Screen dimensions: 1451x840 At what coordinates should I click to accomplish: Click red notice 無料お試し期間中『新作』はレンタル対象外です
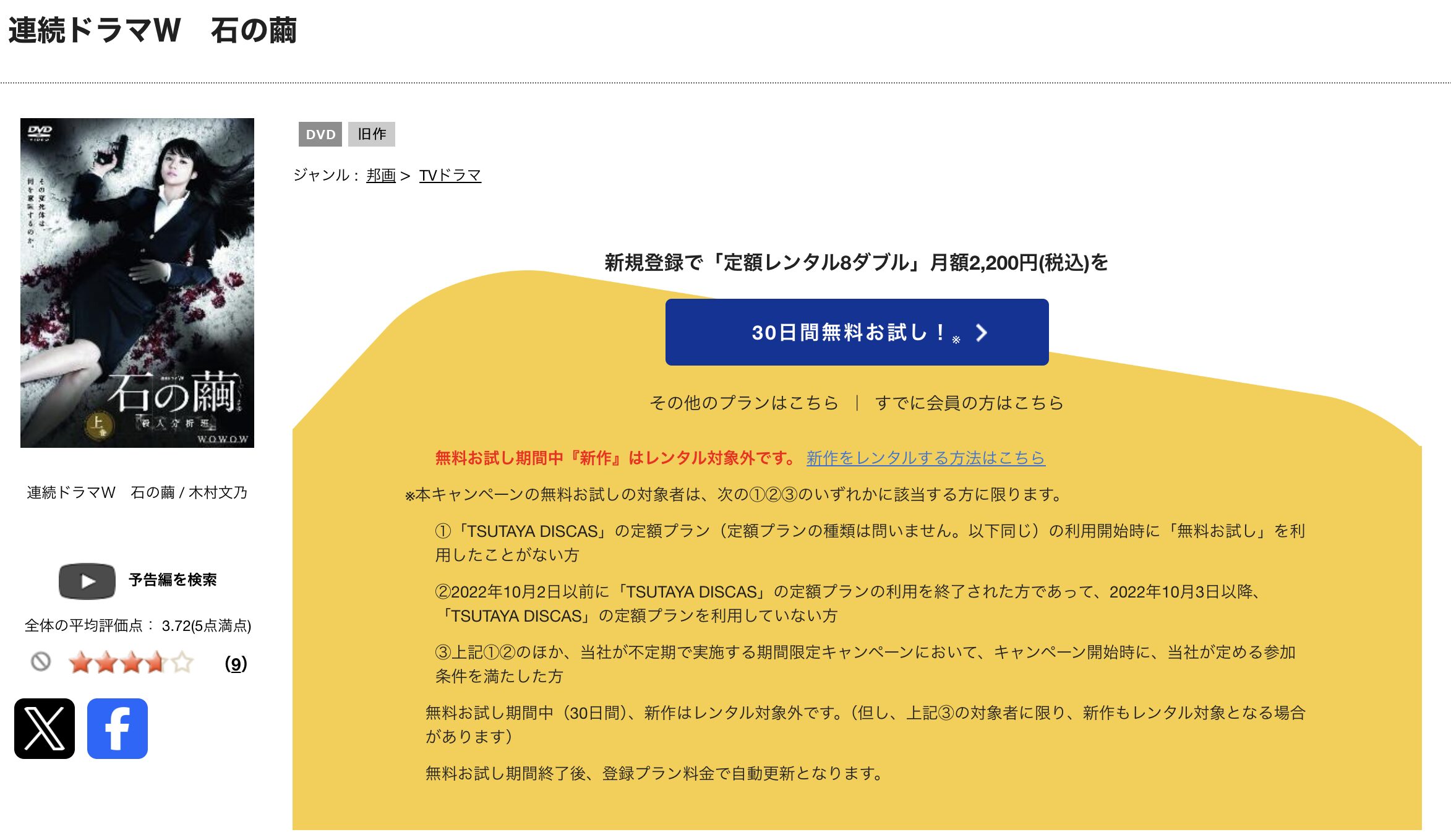616,458
